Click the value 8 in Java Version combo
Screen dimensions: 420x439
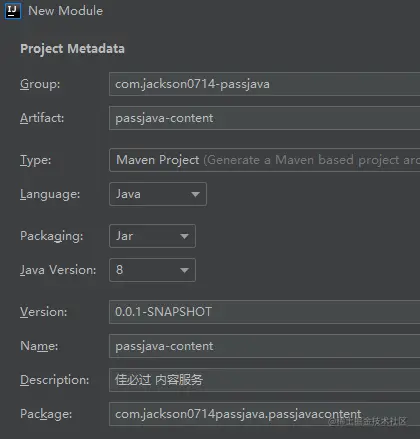pos(120,270)
